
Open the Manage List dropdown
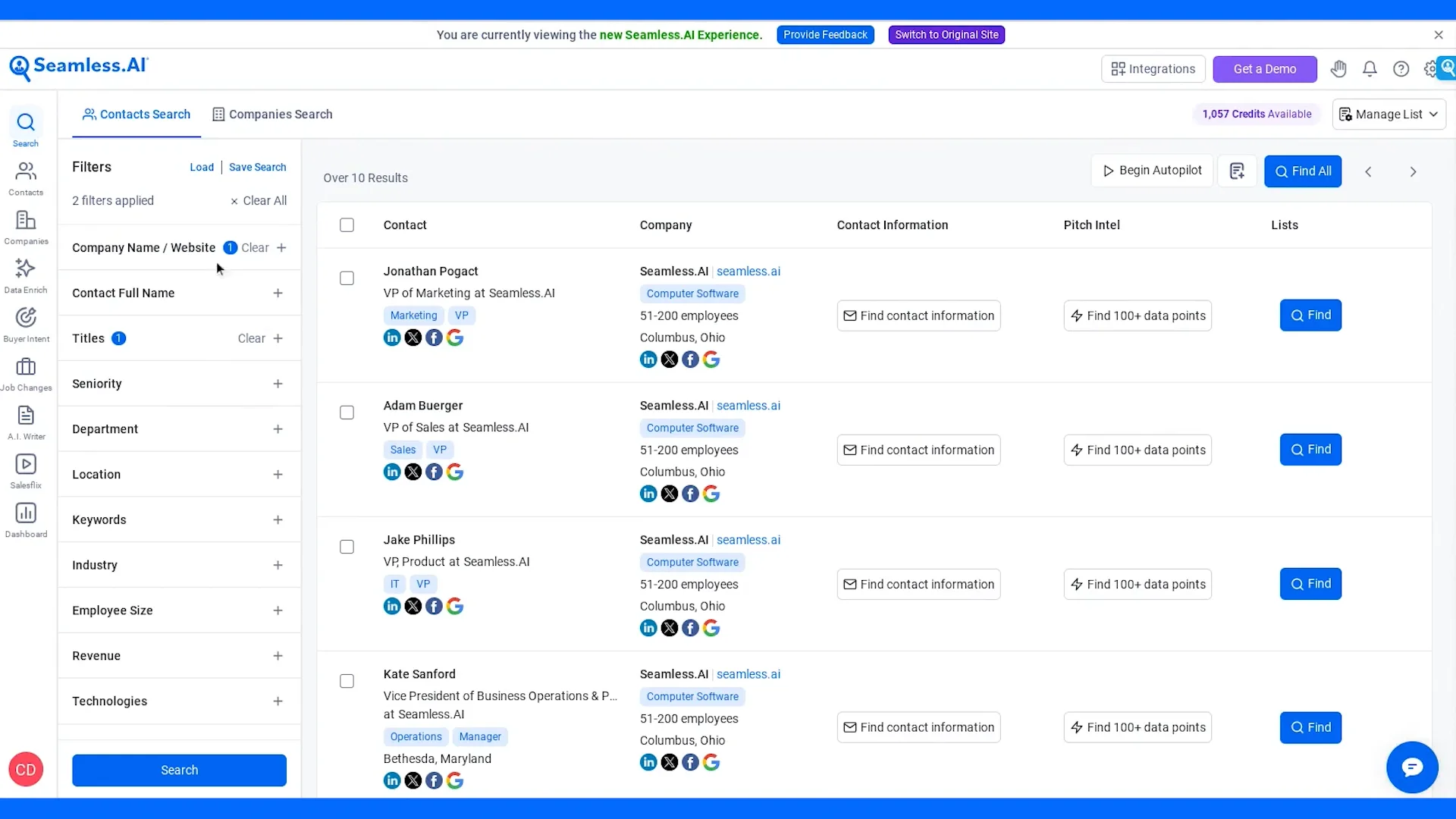click(x=1389, y=115)
